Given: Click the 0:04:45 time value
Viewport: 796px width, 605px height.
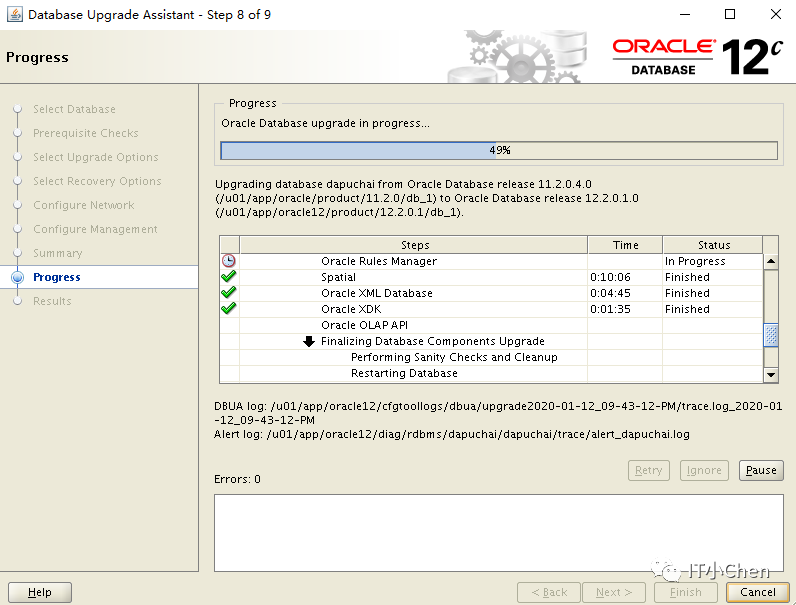Looking at the screenshot, I should [x=610, y=293].
